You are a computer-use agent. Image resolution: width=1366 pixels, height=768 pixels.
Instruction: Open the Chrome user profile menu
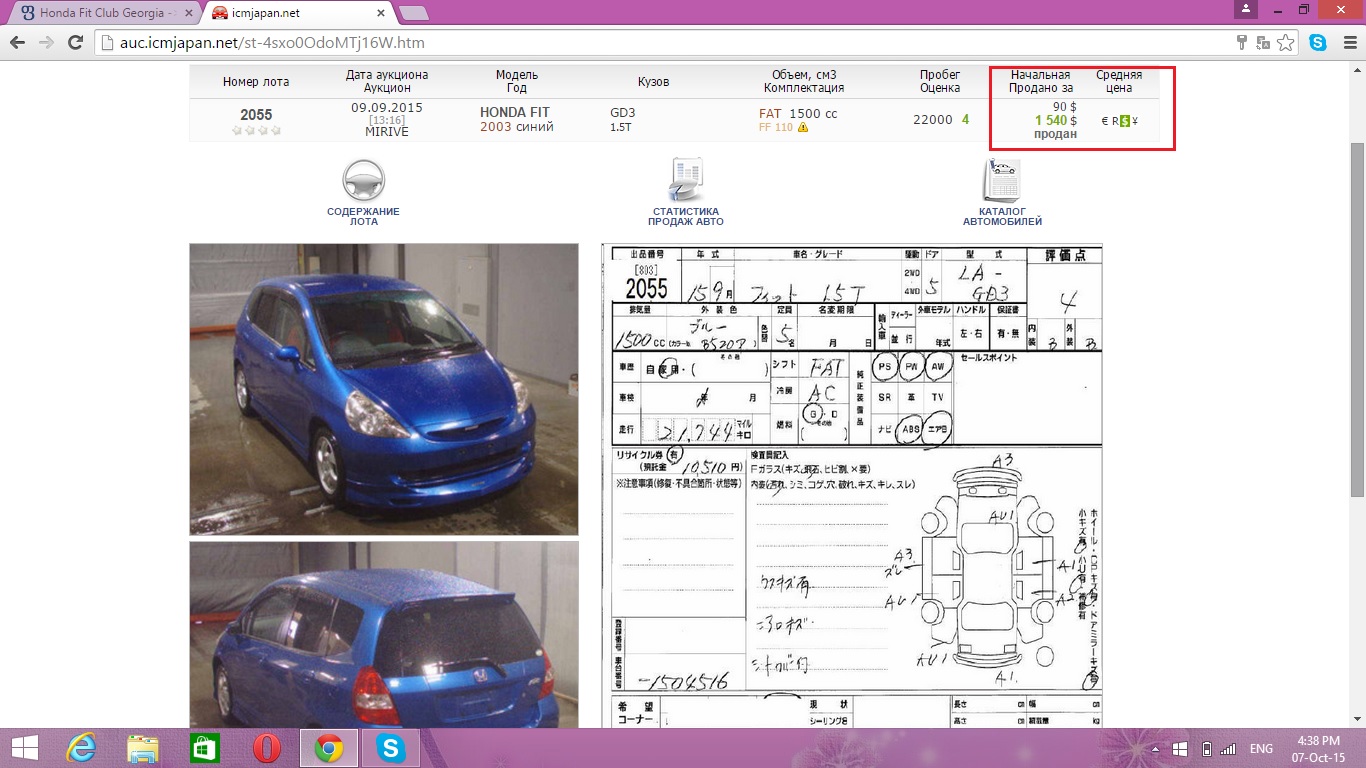click(x=1245, y=9)
